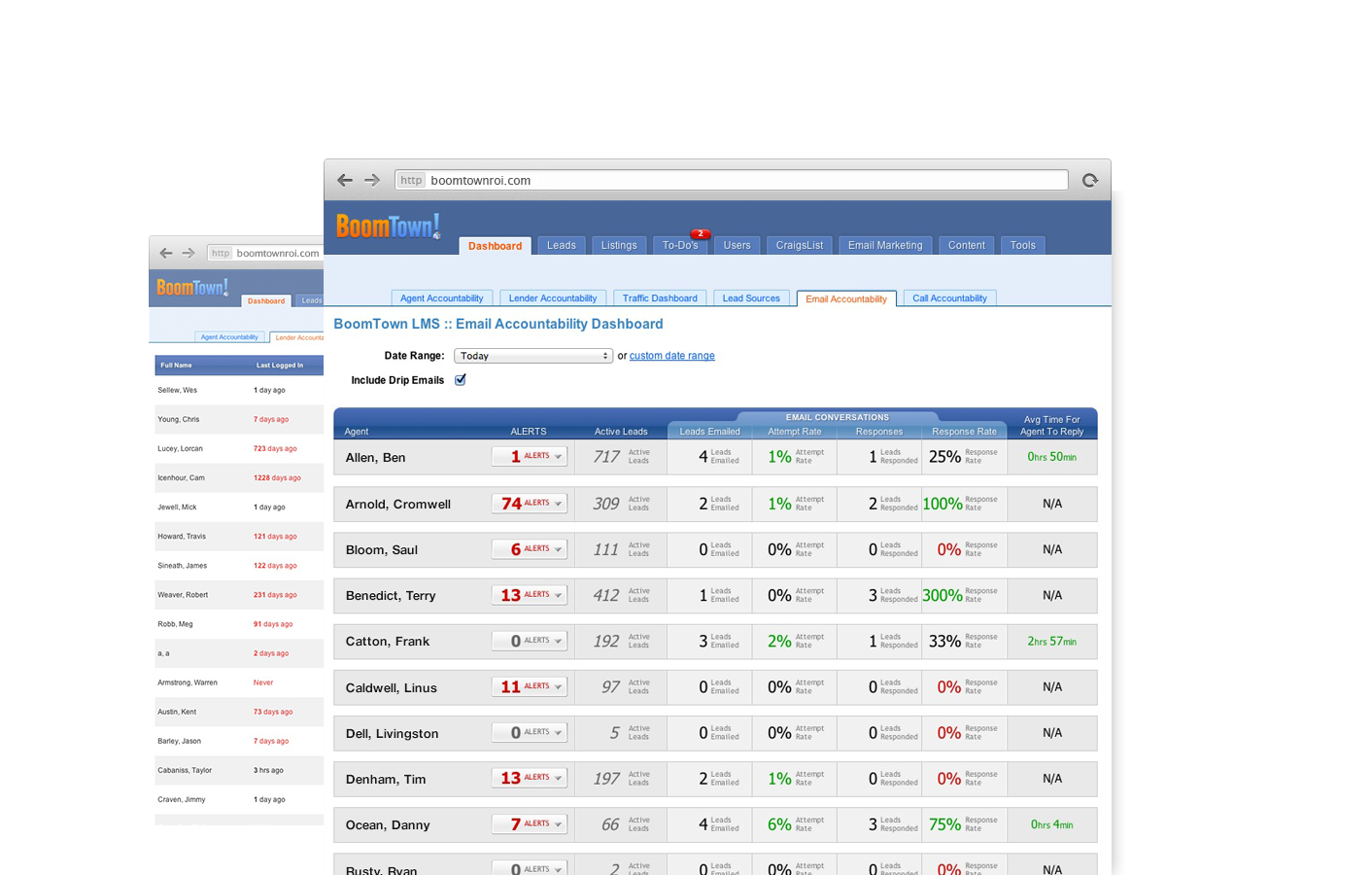Select the Email Accountability sub-tab
The width and height of the screenshot is (1372, 875).
(x=846, y=298)
